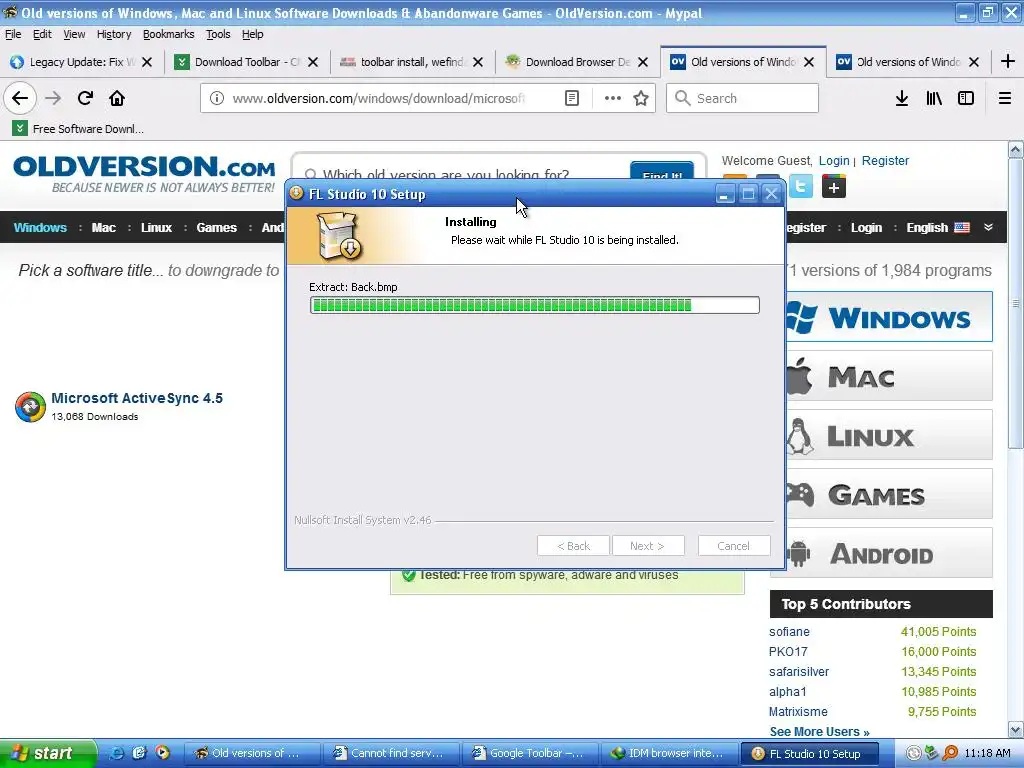
Task: Click the large Linux platform button
Action: tap(889, 434)
